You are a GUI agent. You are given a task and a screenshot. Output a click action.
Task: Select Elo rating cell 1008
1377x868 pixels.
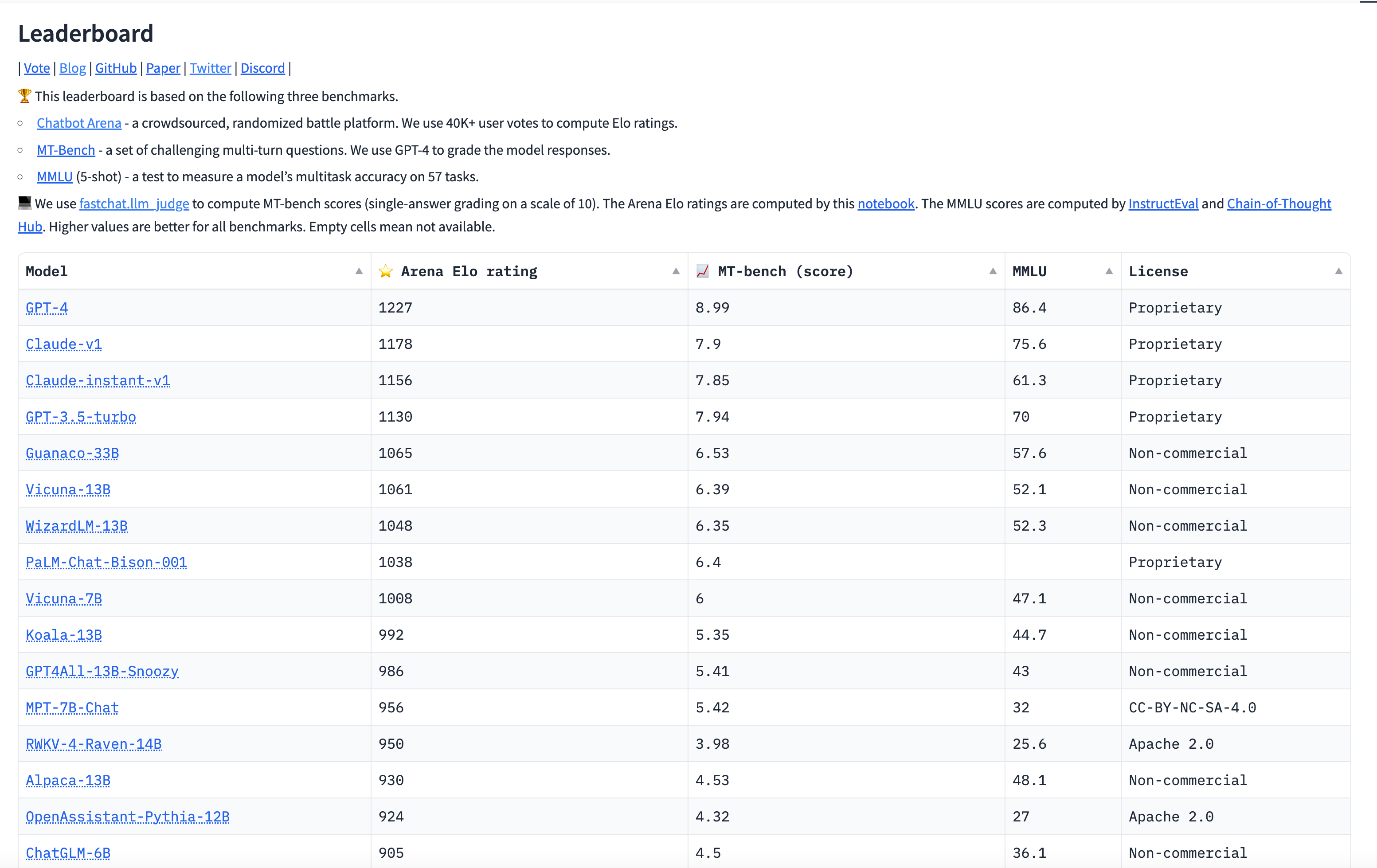point(529,598)
